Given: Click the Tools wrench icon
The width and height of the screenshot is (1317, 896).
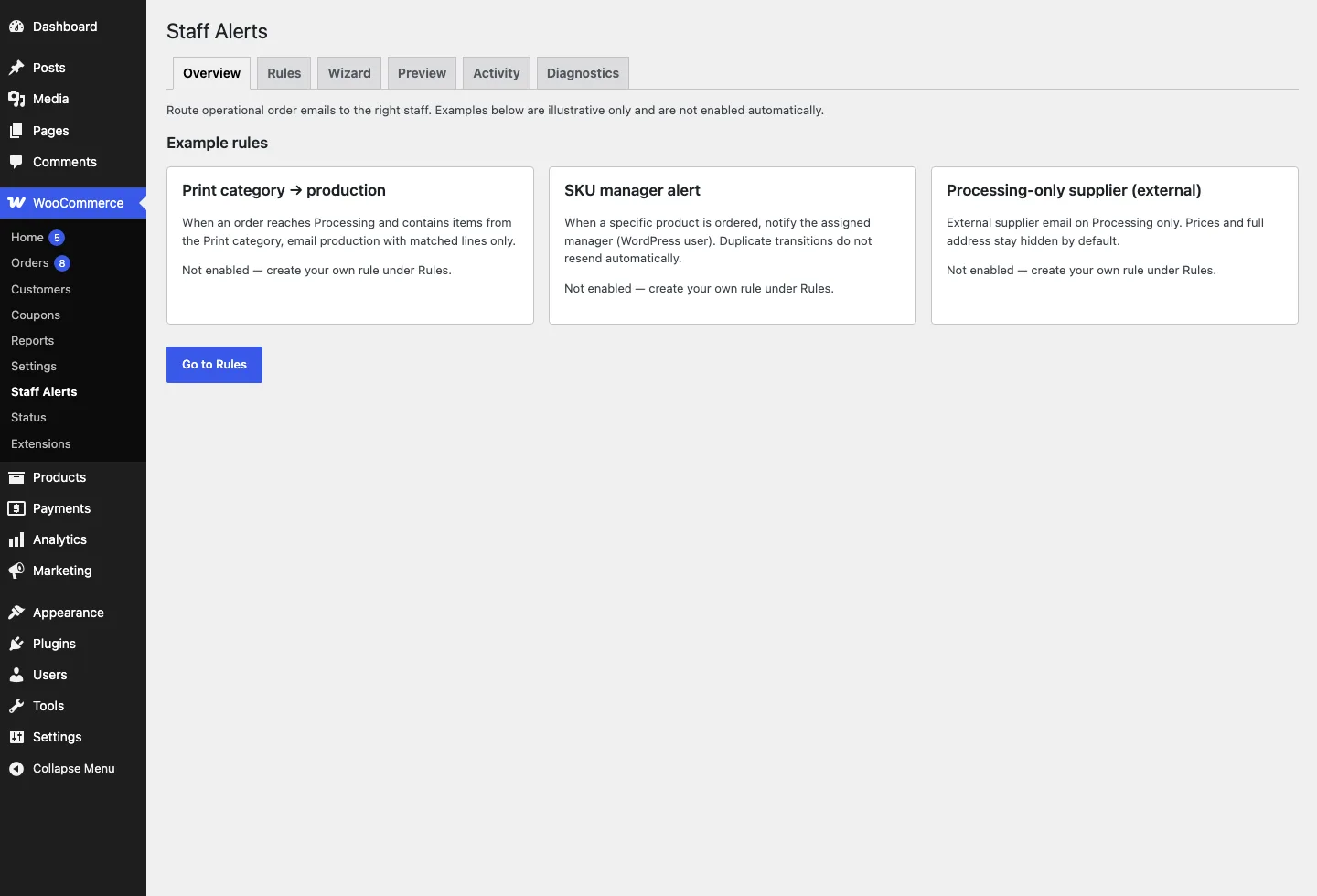Looking at the screenshot, I should 16,706.
